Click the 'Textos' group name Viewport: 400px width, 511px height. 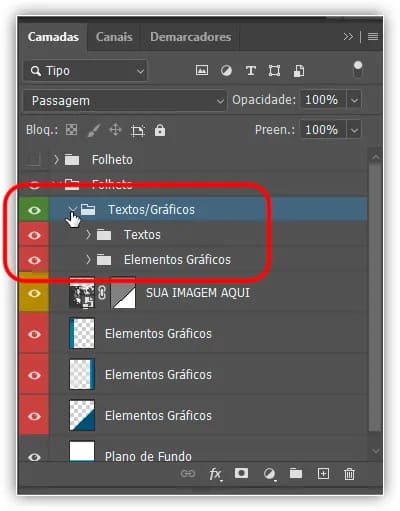point(142,235)
